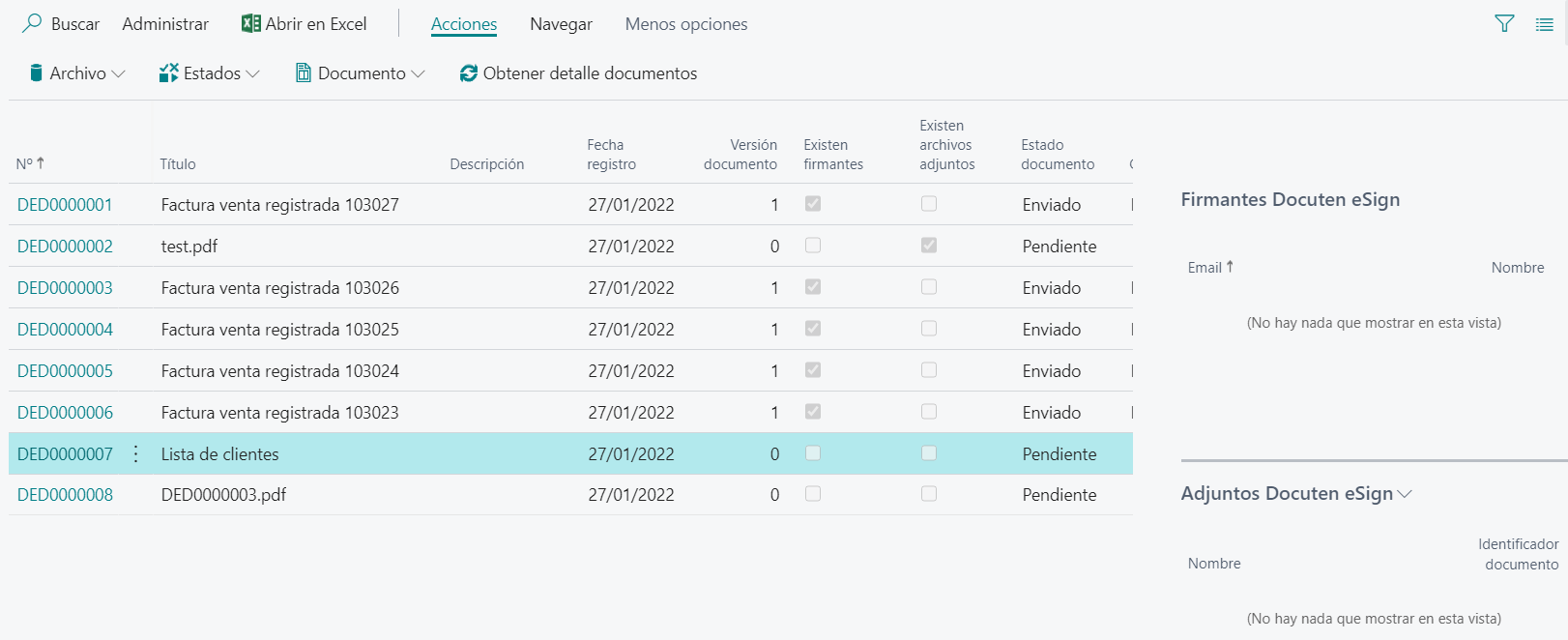1568x640 pixels.
Task: Open the row options dots for DED0000007
Action: click(135, 453)
